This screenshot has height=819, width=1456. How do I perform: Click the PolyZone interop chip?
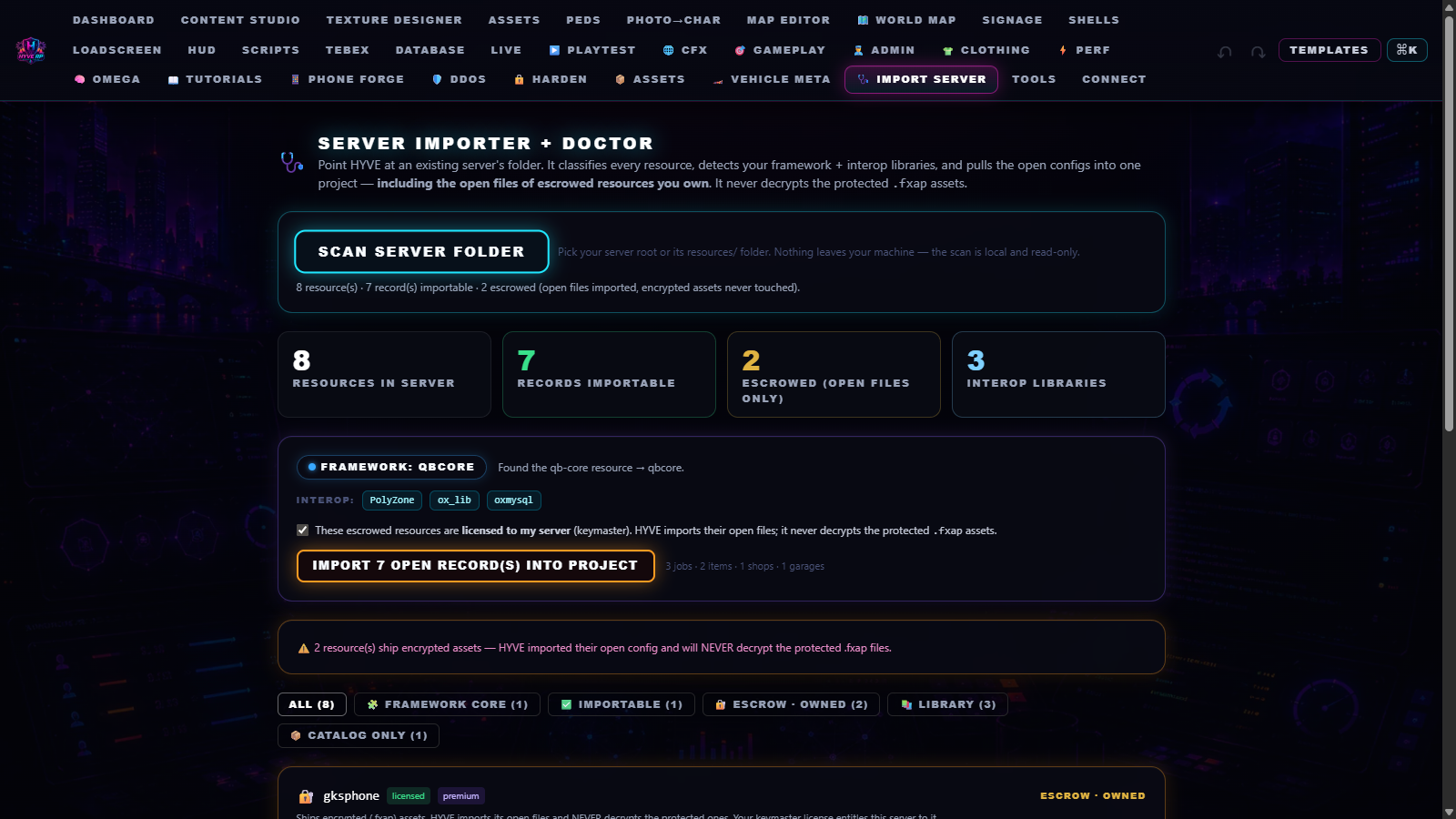392,500
